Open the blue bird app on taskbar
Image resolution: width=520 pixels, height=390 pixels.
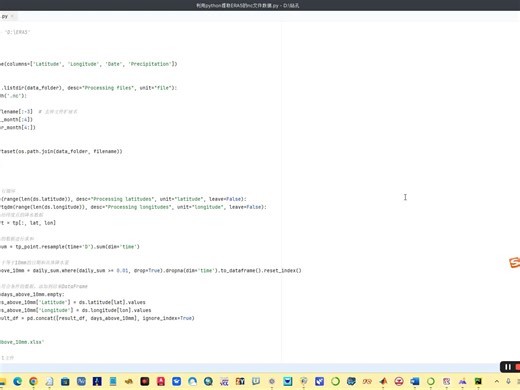pyautogui.click(x=177, y=381)
